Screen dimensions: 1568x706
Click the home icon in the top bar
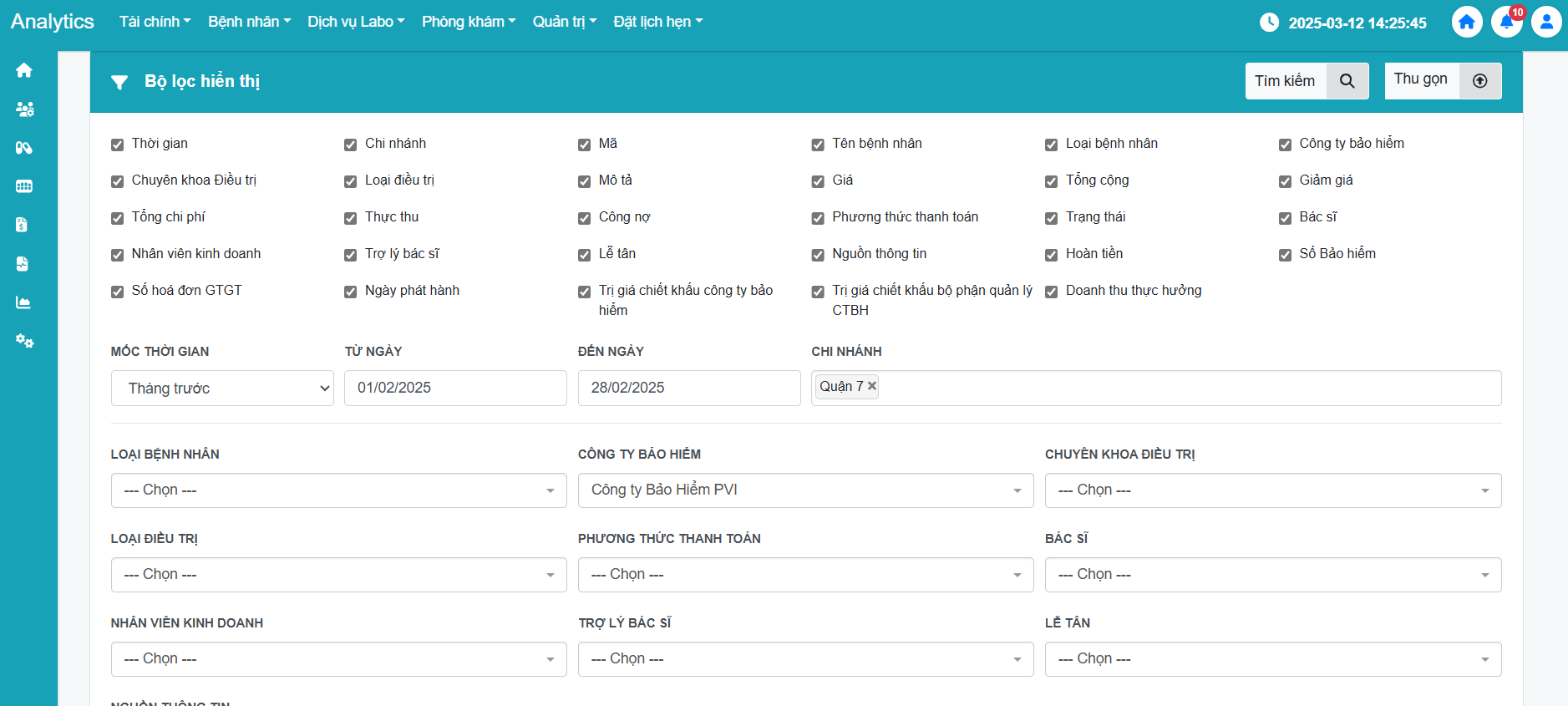click(1466, 23)
